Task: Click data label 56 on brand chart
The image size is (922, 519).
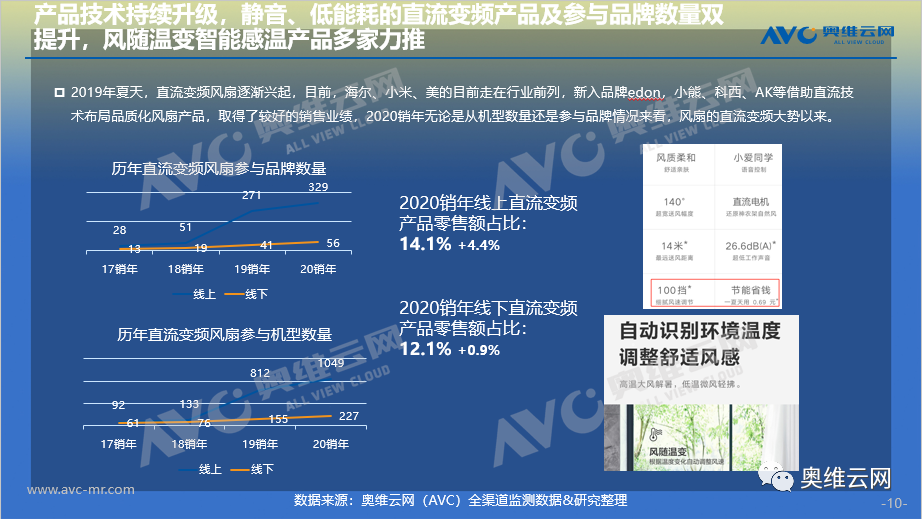Action: click(333, 243)
